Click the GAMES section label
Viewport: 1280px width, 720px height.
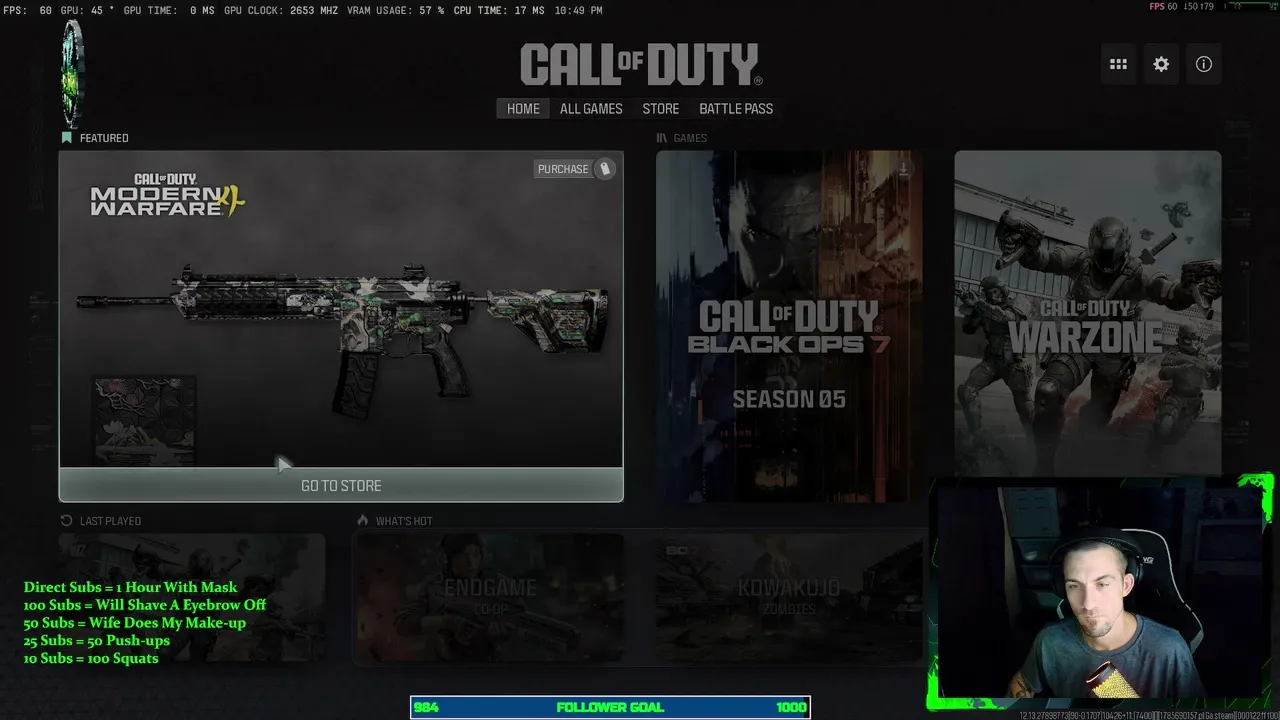tap(690, 138)
